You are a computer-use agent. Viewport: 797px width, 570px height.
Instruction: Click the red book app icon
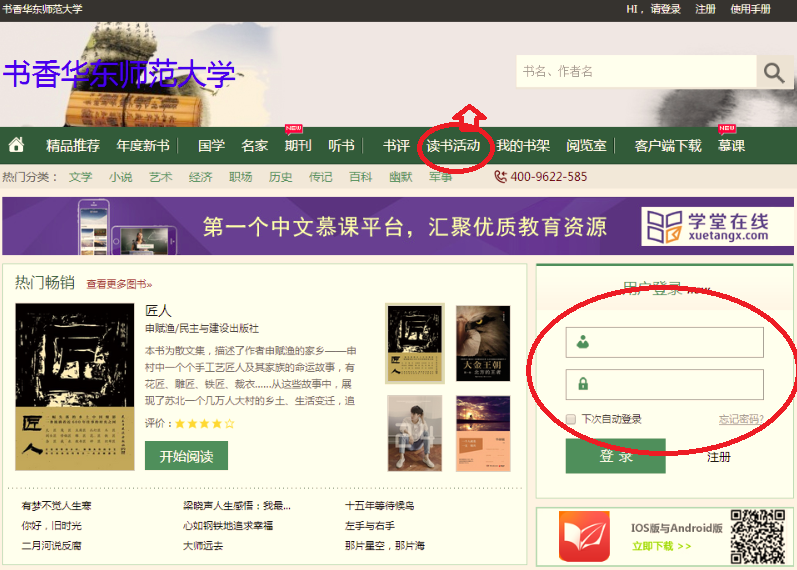click(584, 537)
